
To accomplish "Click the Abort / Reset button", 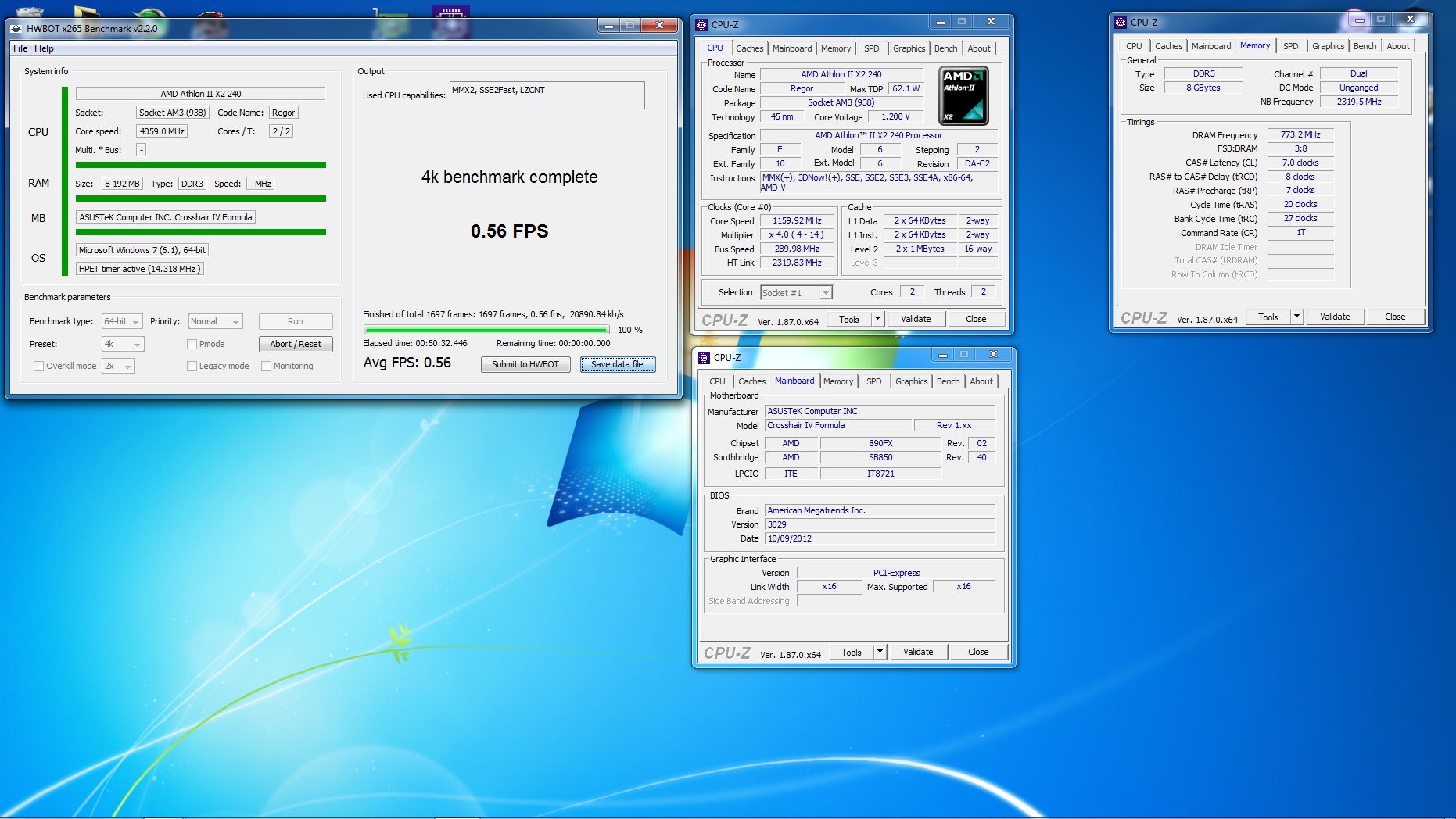I will tap(296, 344).
